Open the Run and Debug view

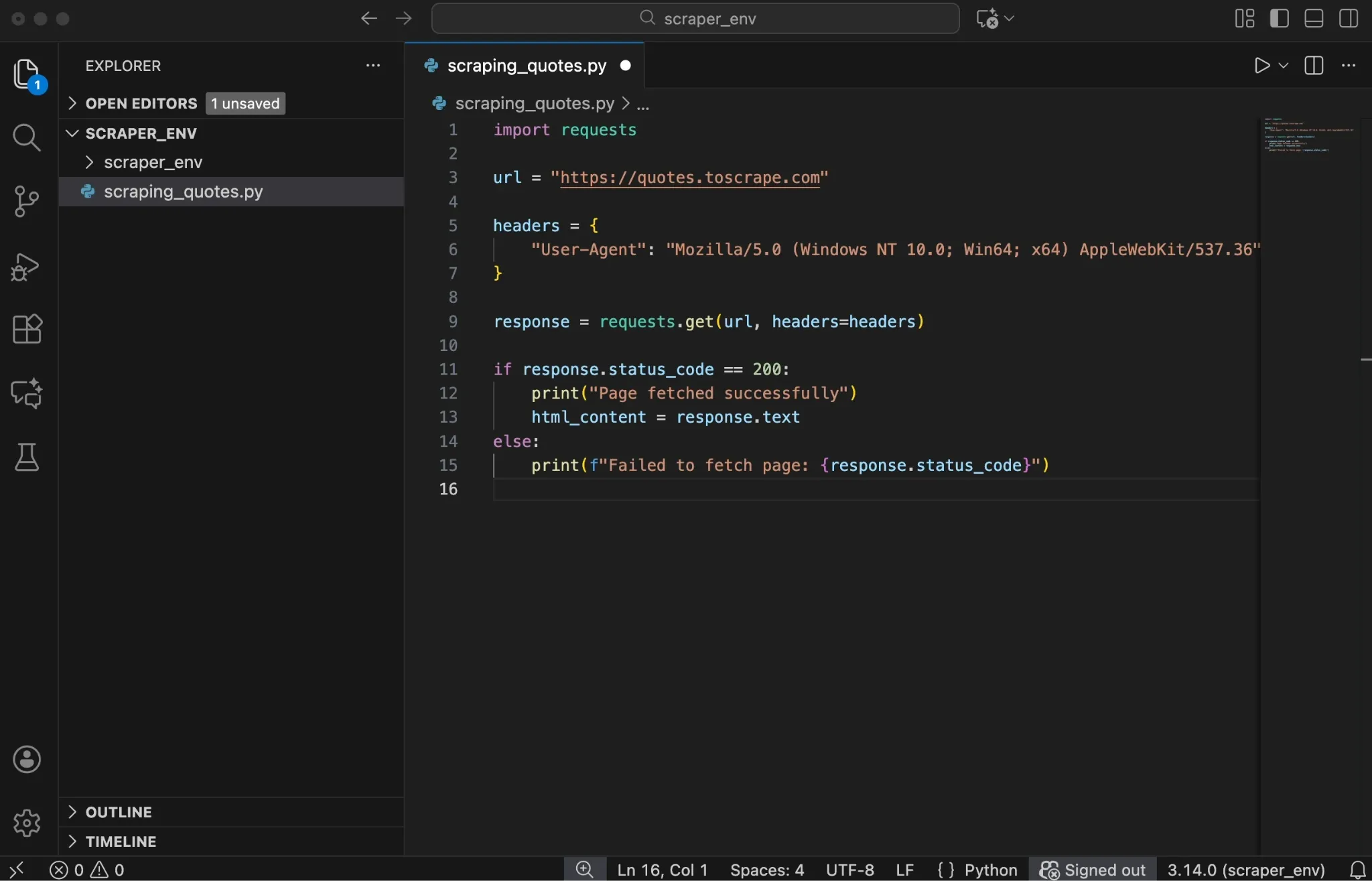tap(27, 266)
